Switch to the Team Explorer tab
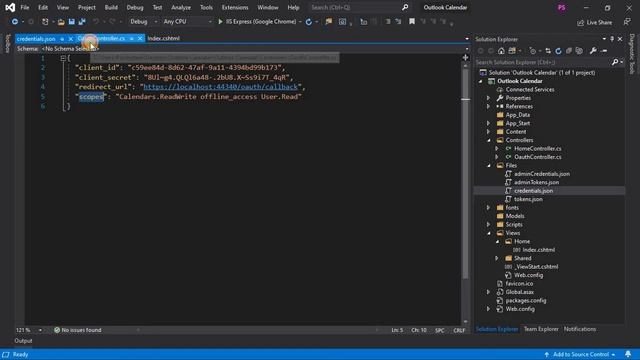Screen dimensions: 640x360 pyautogui.click(x=541, y=329)
